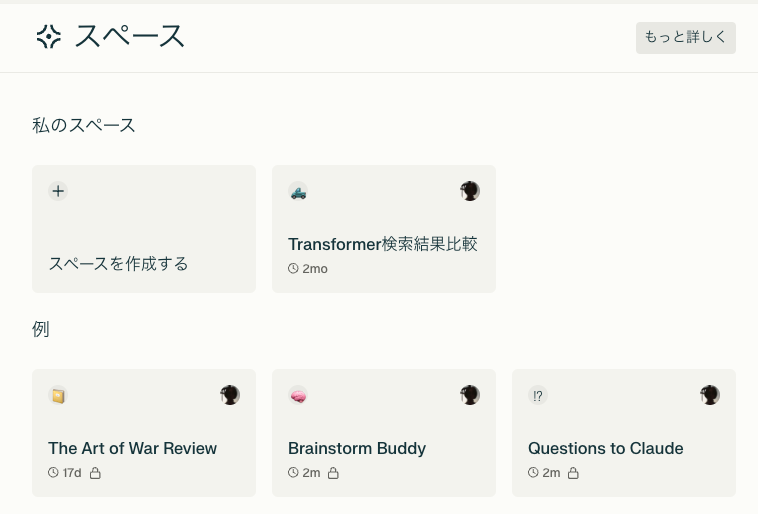
Task: Click the book icon on Art of War card
Action: click(x=58, y=396)
